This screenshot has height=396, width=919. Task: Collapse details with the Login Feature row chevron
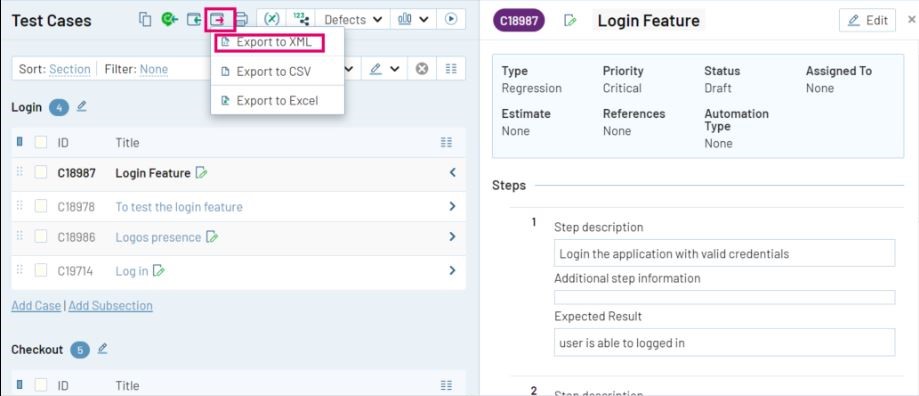coord(452,172)
